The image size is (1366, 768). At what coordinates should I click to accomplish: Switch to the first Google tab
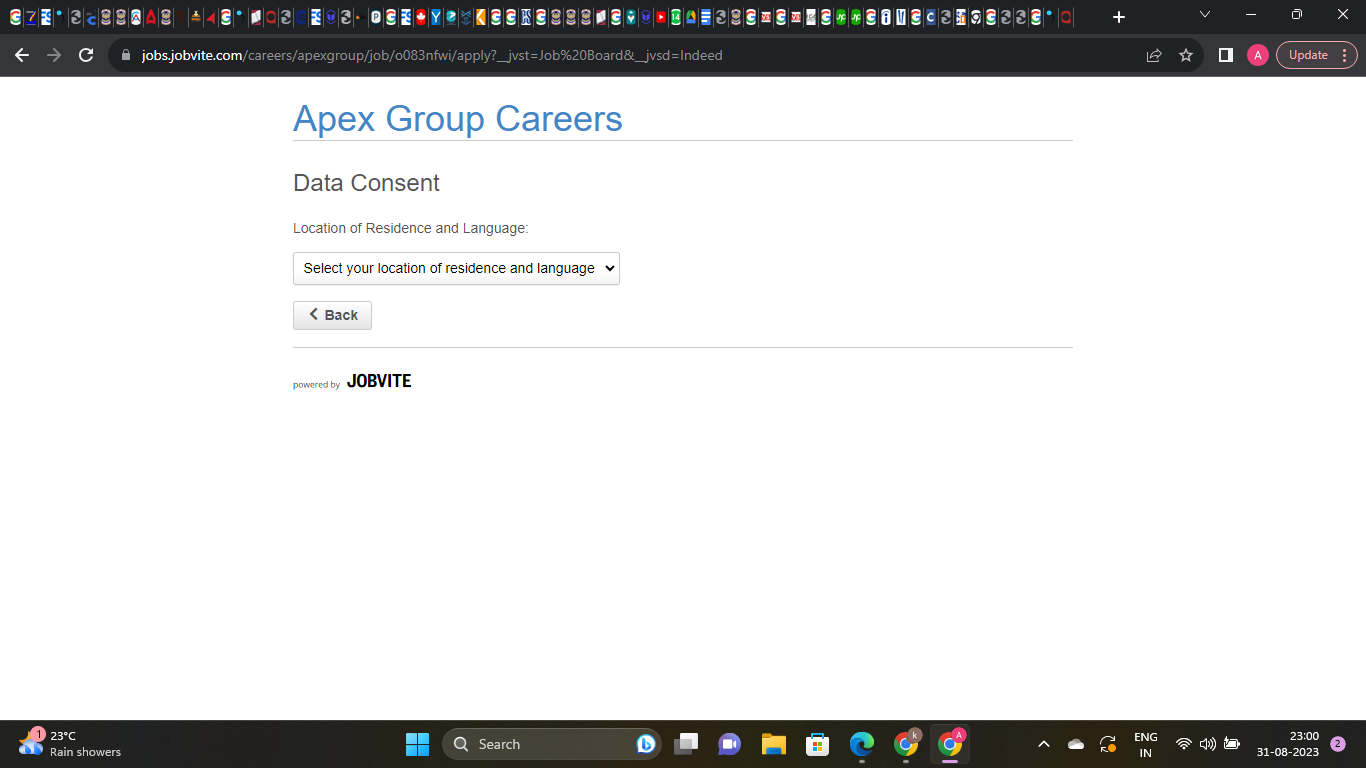[x=14, y=17]
